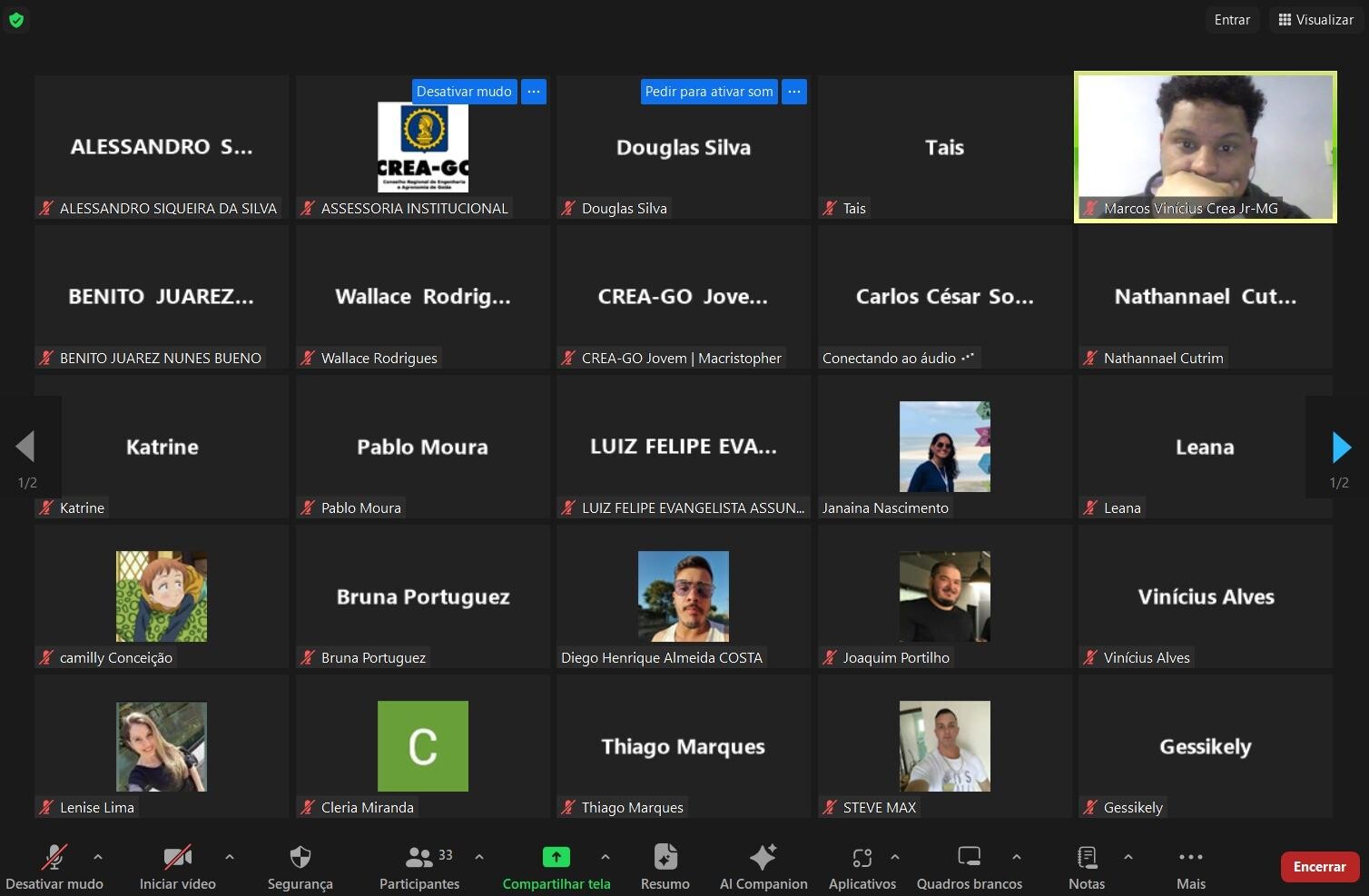Click muted mic icon next to Thiago Marques label
The height and width of the screenshot is (896, 1369).
point(568,807)
